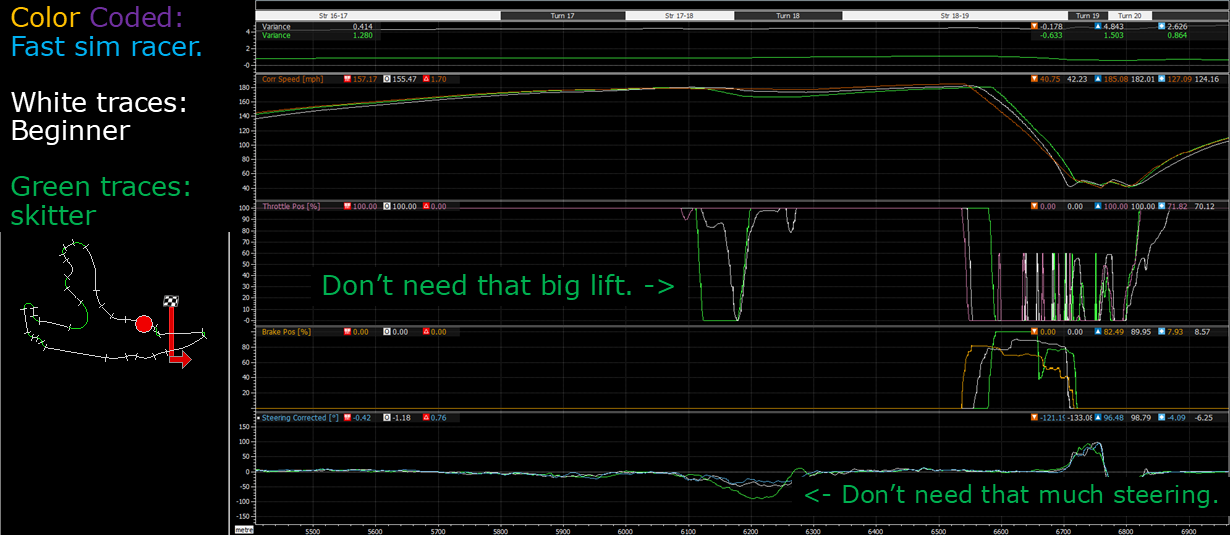Click the max icon in Throttle Pos row
Screen dimensions: 1230x535
[x=1099, y=205]
